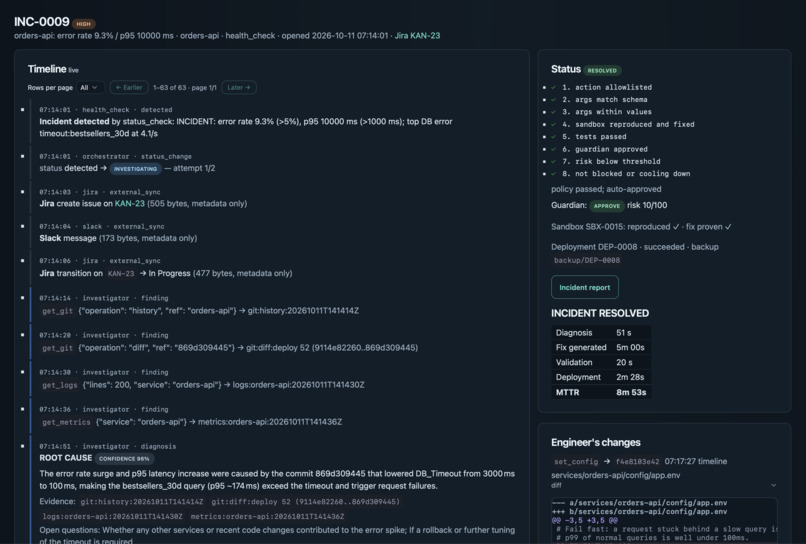Image resolution: width=806 pixels, height=544 pixels.
Task: Click '1–63 of 63 · page 1/1' pagination text
Action: (x=185, y=87)
